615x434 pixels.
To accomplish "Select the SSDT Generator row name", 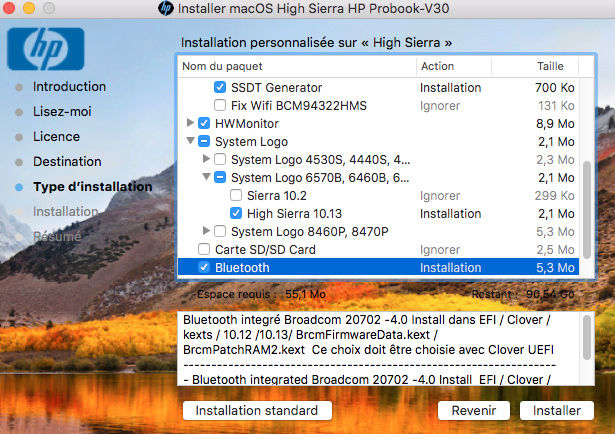I will 277,87.
